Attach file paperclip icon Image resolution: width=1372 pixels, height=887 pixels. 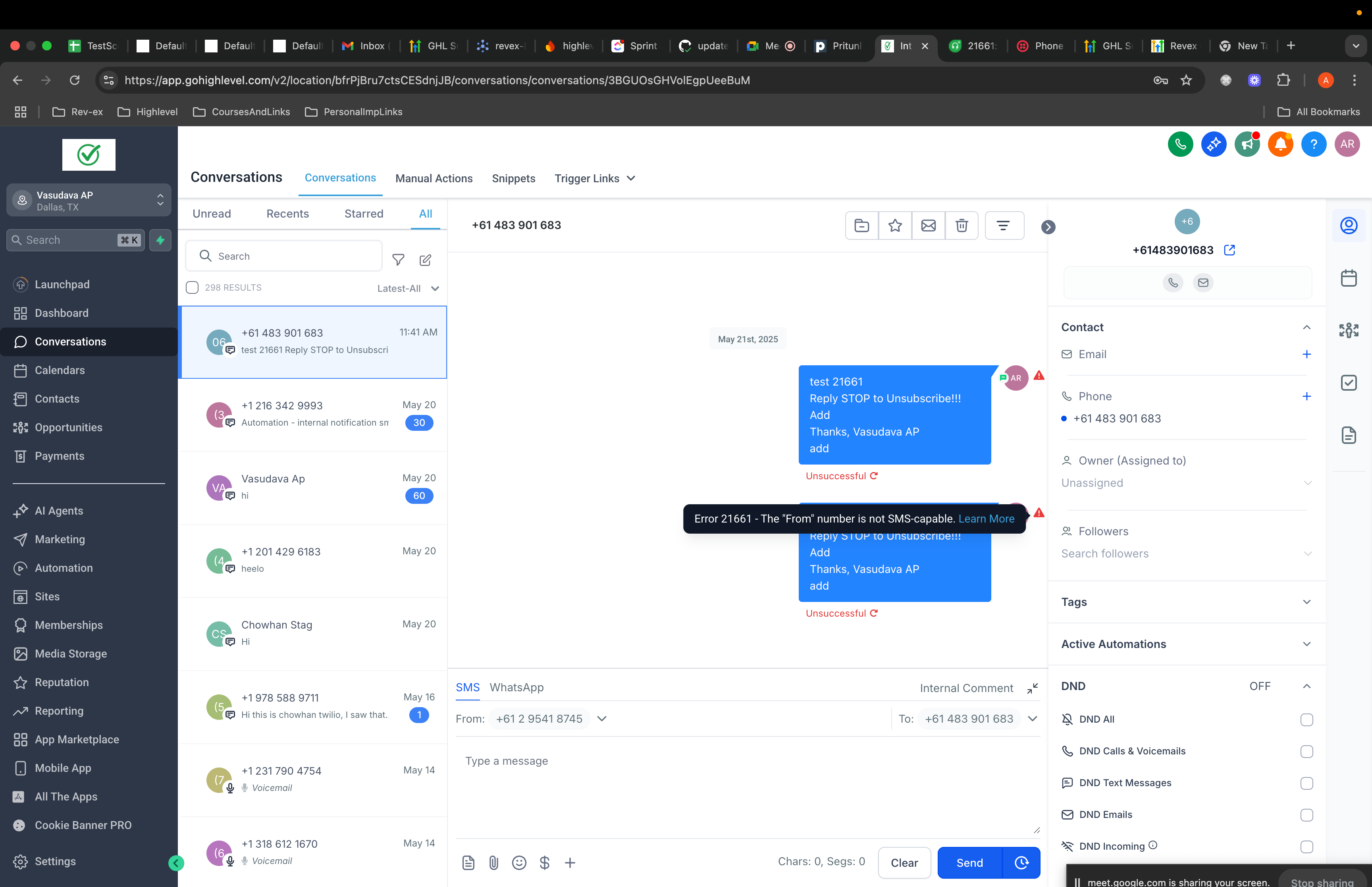click(x=493, y=862)
